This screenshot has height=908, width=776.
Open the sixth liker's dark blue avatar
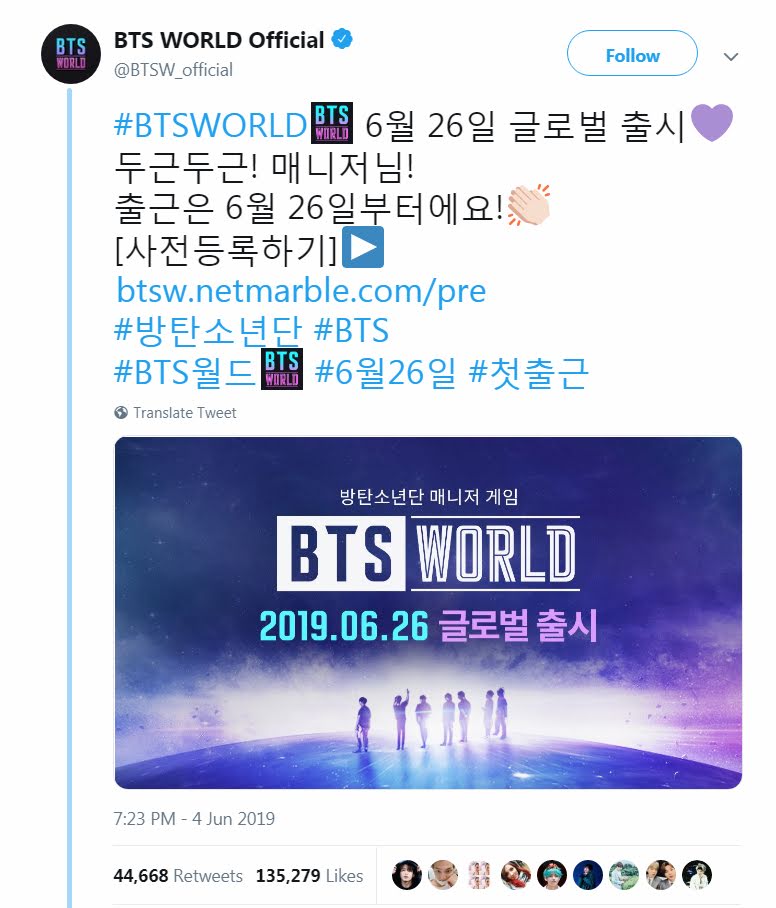(588, 874)
